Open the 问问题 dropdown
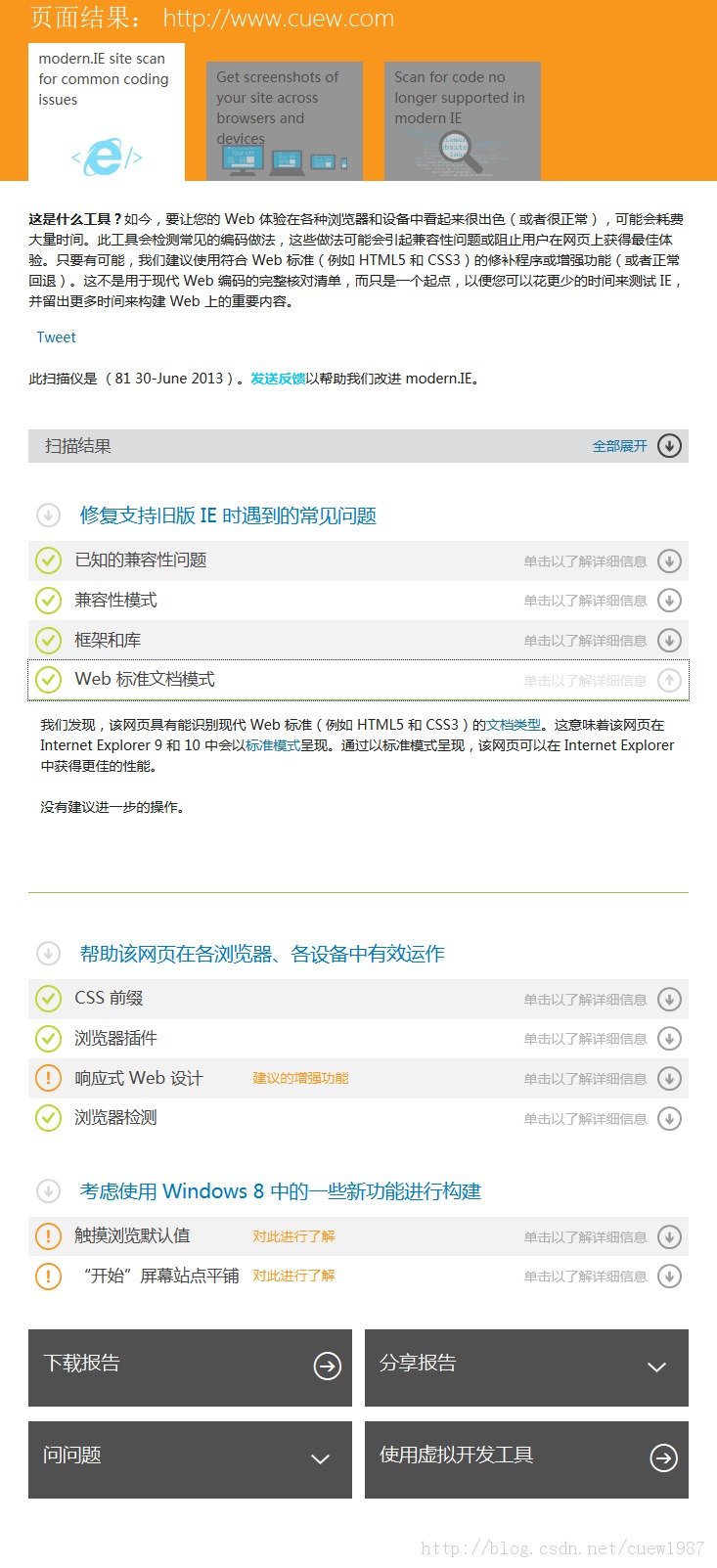717x1568 pixels. (x=190, y=1459)
